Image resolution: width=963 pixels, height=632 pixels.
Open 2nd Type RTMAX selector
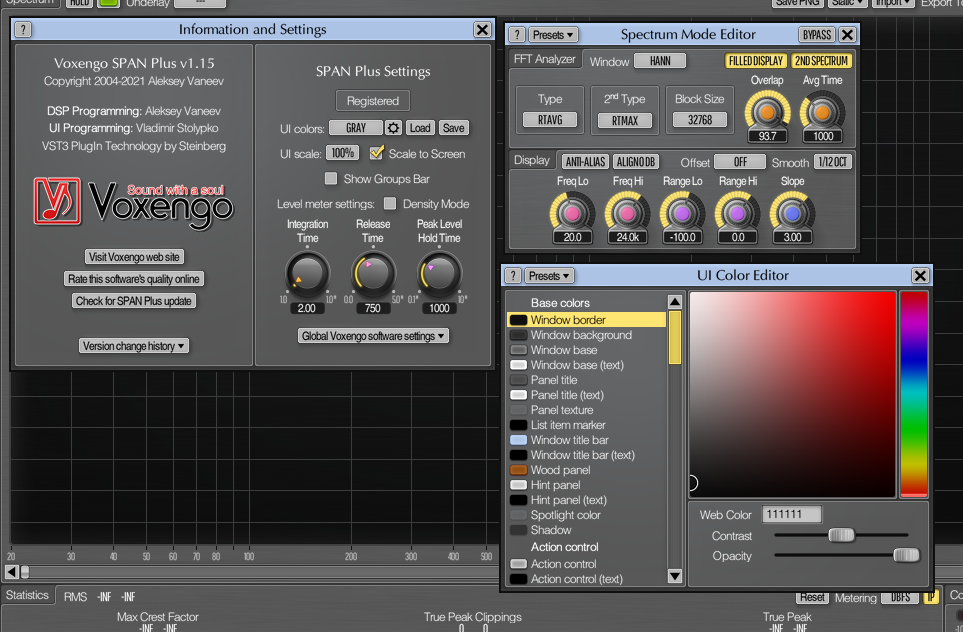click(x=625, y=120)
